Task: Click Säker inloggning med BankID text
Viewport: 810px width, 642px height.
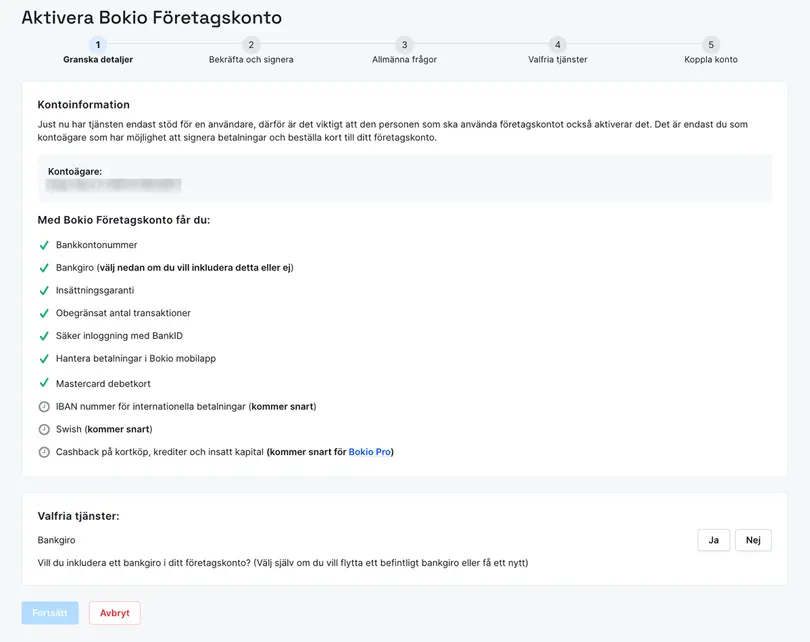Action: (x=119, y=336)
